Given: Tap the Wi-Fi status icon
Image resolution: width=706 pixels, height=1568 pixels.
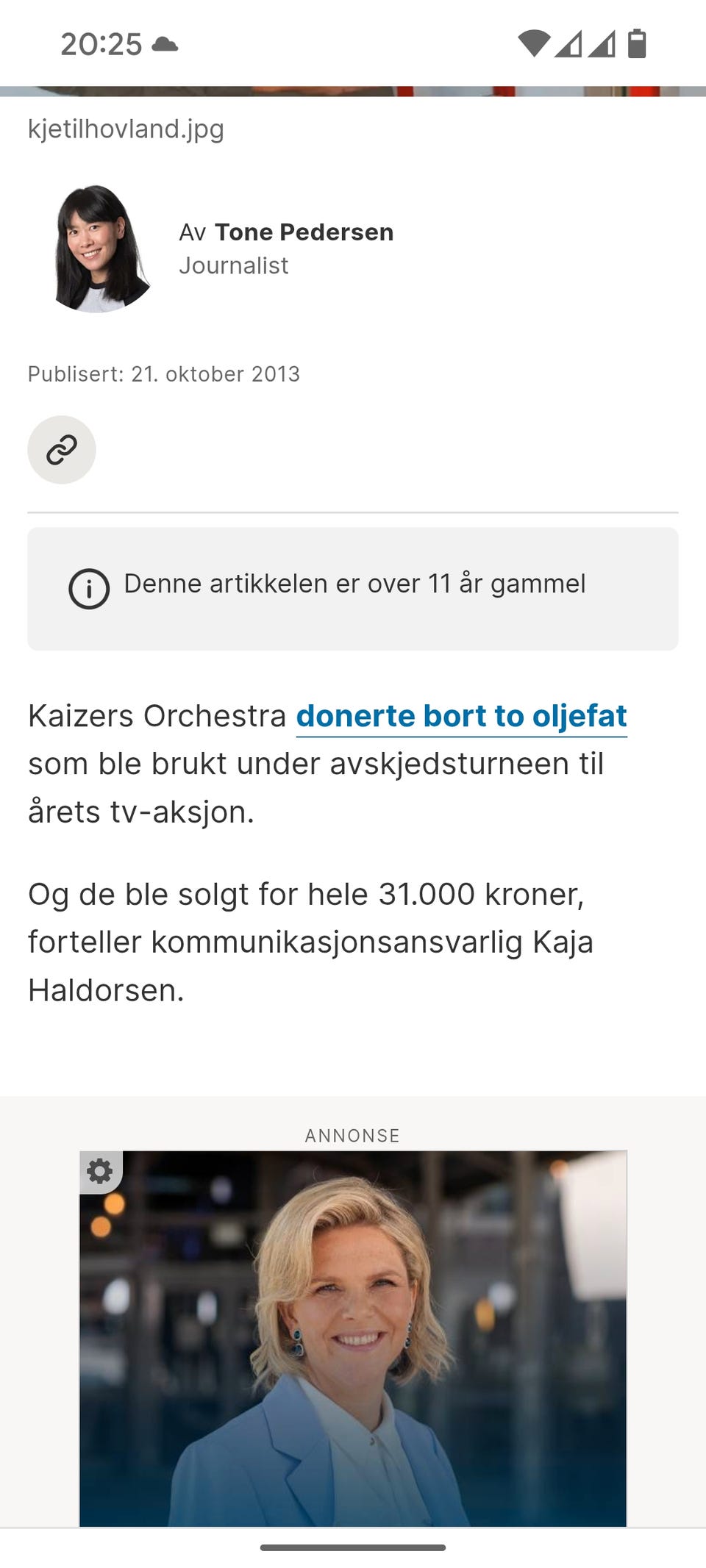Looking at the screenshot, I should [534, 43].
